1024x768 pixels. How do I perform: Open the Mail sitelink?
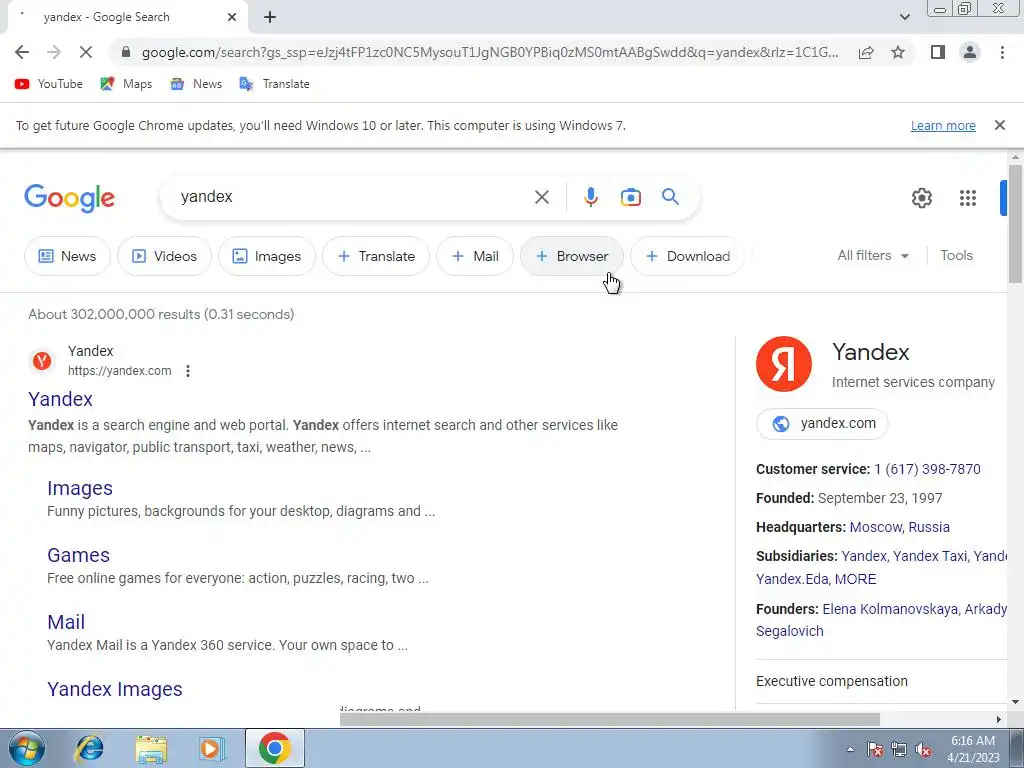(66, 622)
